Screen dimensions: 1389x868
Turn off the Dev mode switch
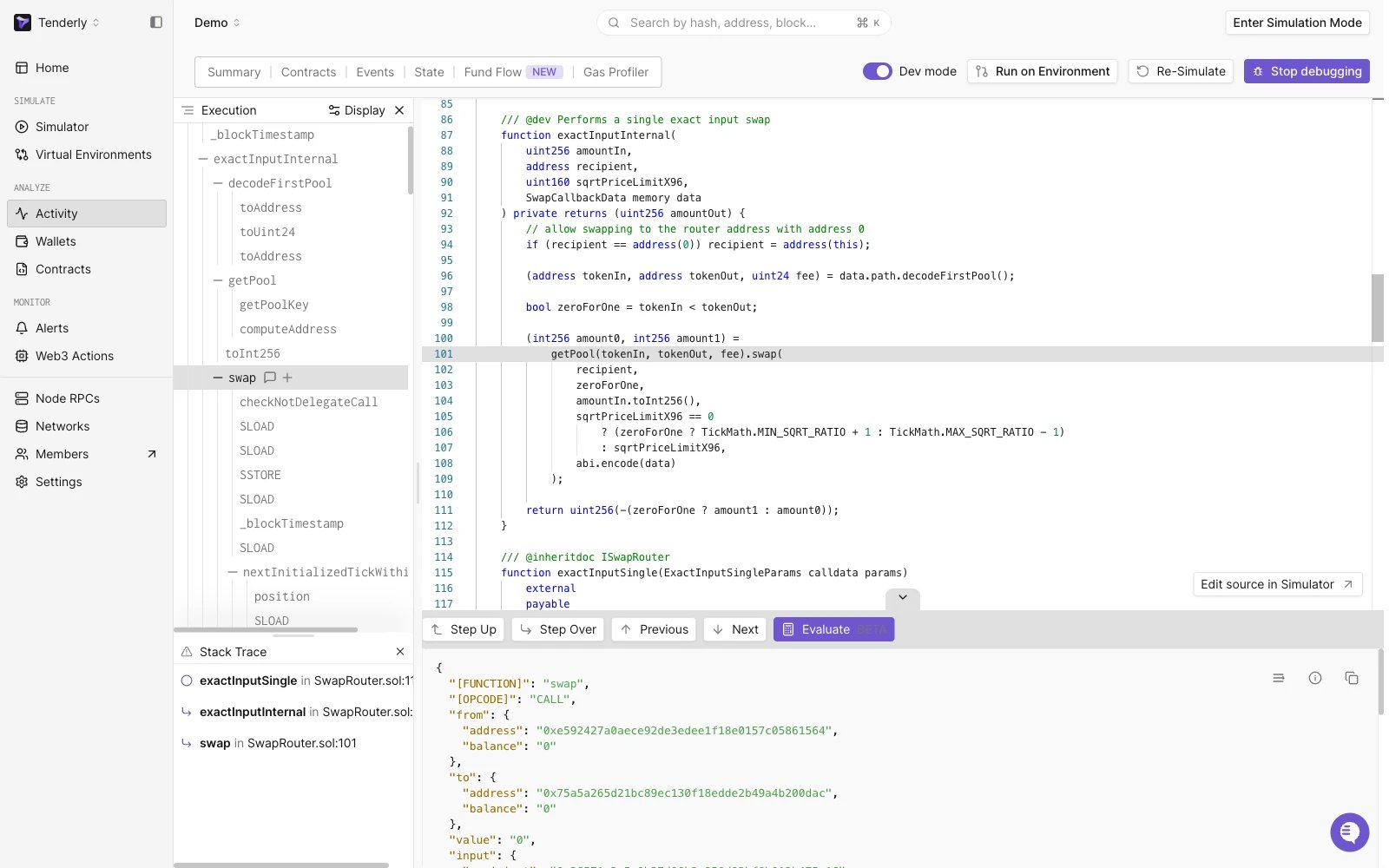click(x=877, y=71)
